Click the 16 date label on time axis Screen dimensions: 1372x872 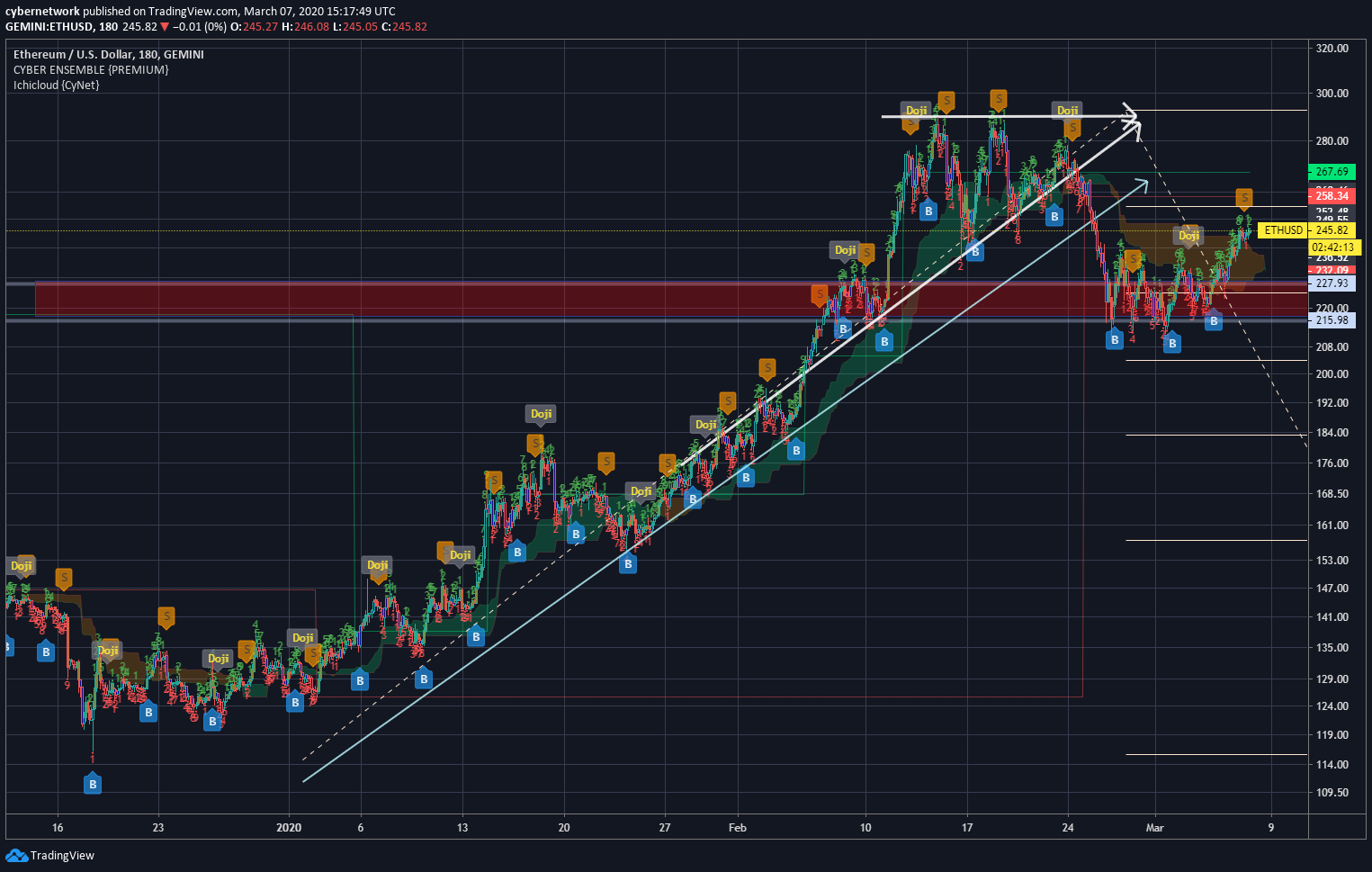coord(58,827)
